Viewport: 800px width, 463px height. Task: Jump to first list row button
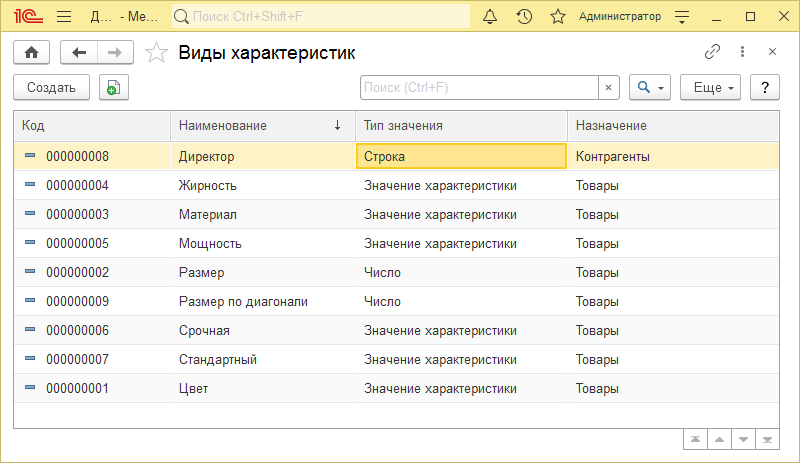(695, 440)
